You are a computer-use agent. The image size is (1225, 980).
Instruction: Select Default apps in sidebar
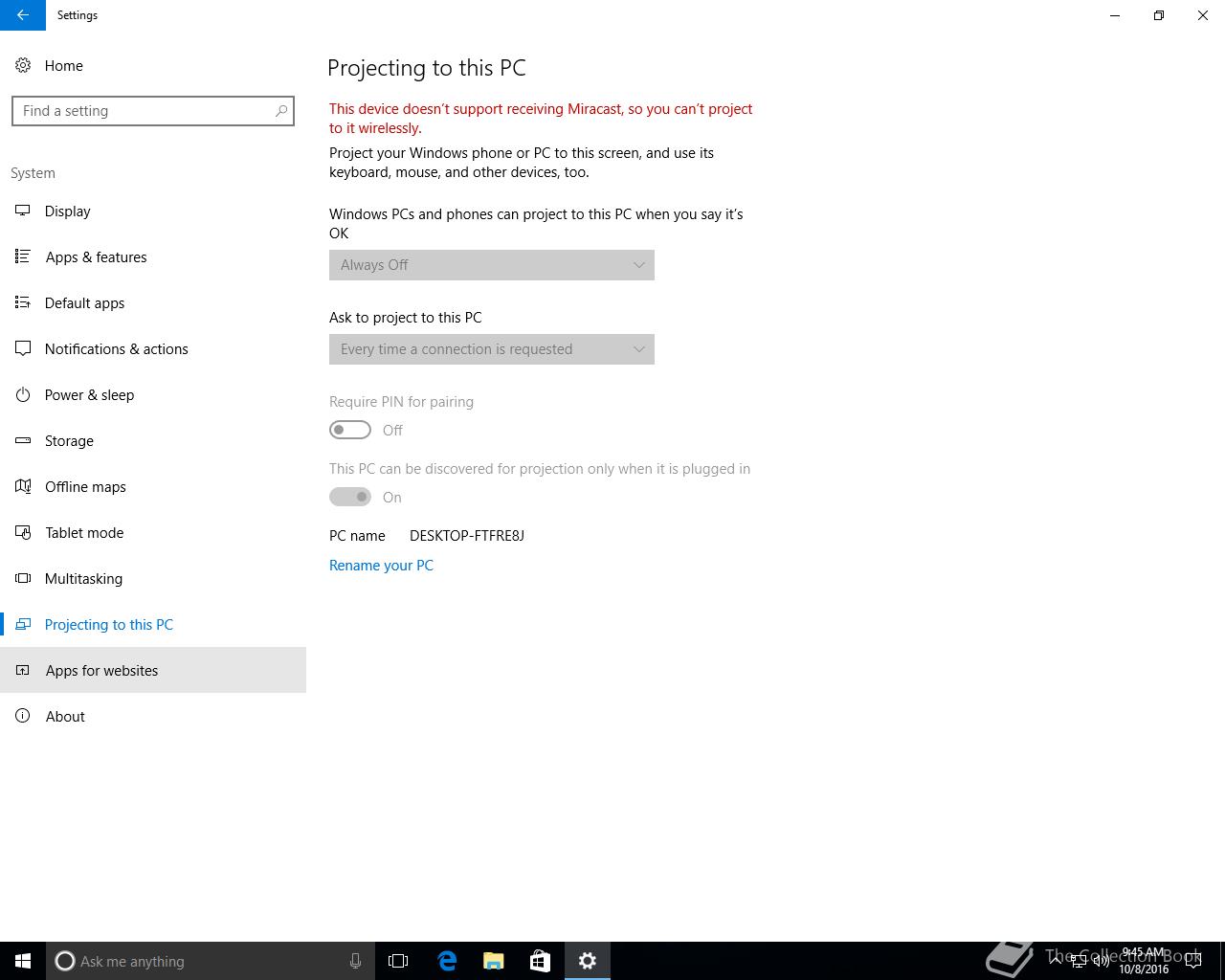pos(153,302)
